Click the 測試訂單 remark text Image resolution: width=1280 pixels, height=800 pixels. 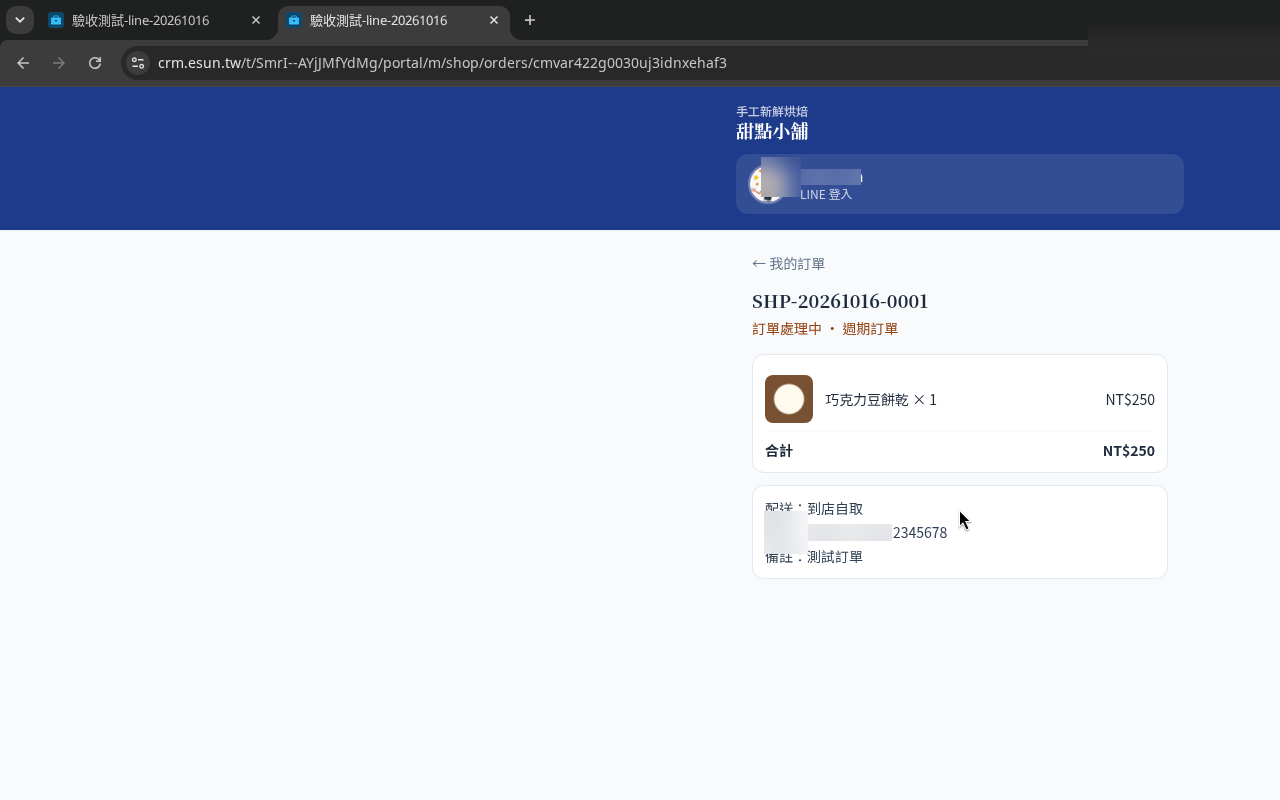point(835,557)
